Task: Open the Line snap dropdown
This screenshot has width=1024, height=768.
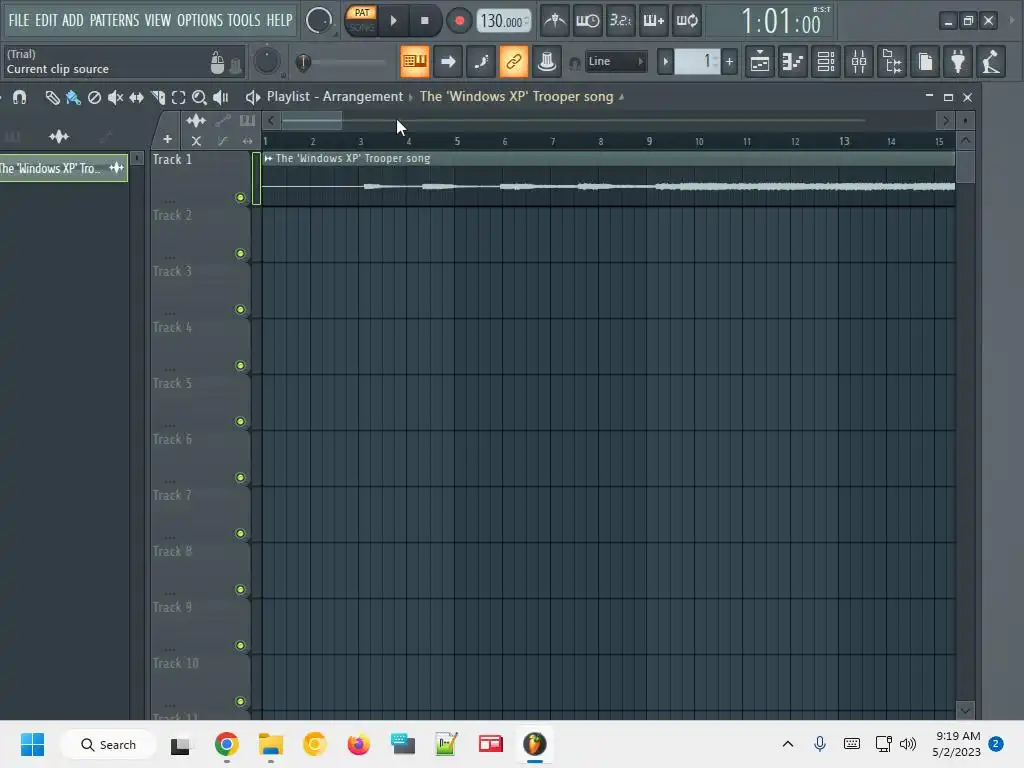Action: click(x=615, y=61)
